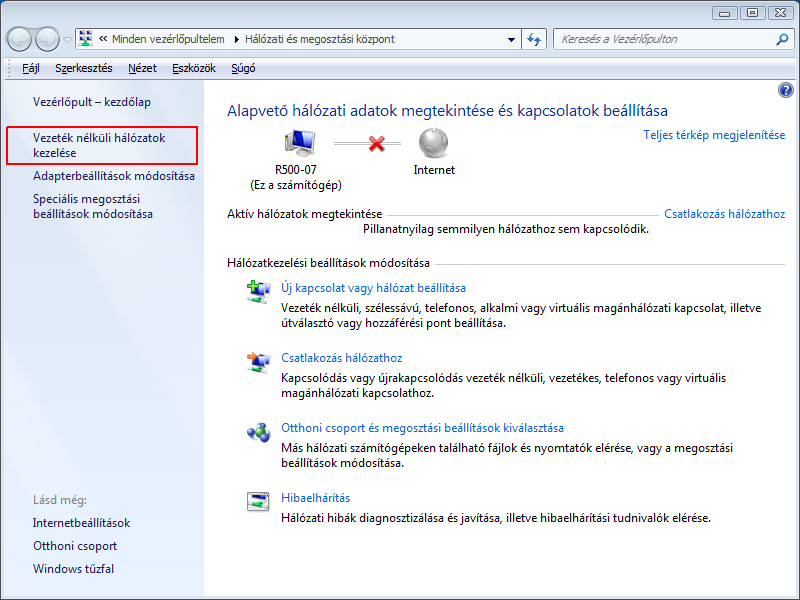
Task: Click the Back navigation arrow button
Action: tap(20, 39)
